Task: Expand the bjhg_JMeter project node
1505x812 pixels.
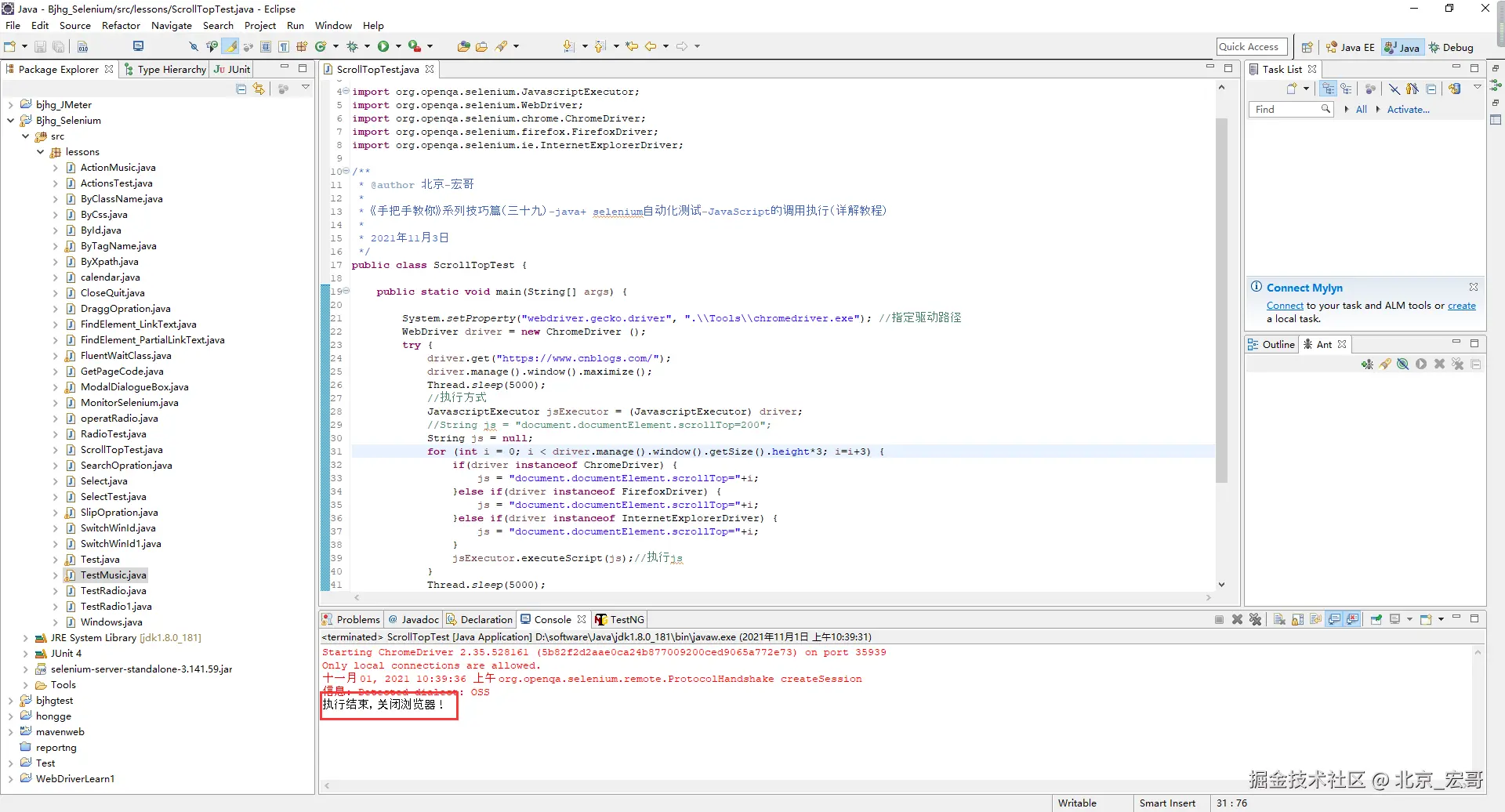Action: [x=10, y=105]
